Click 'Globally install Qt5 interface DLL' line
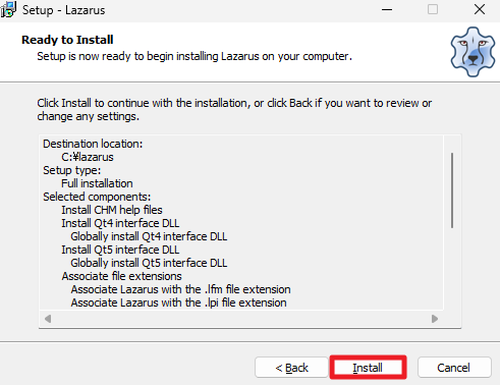 coord(149,263)
